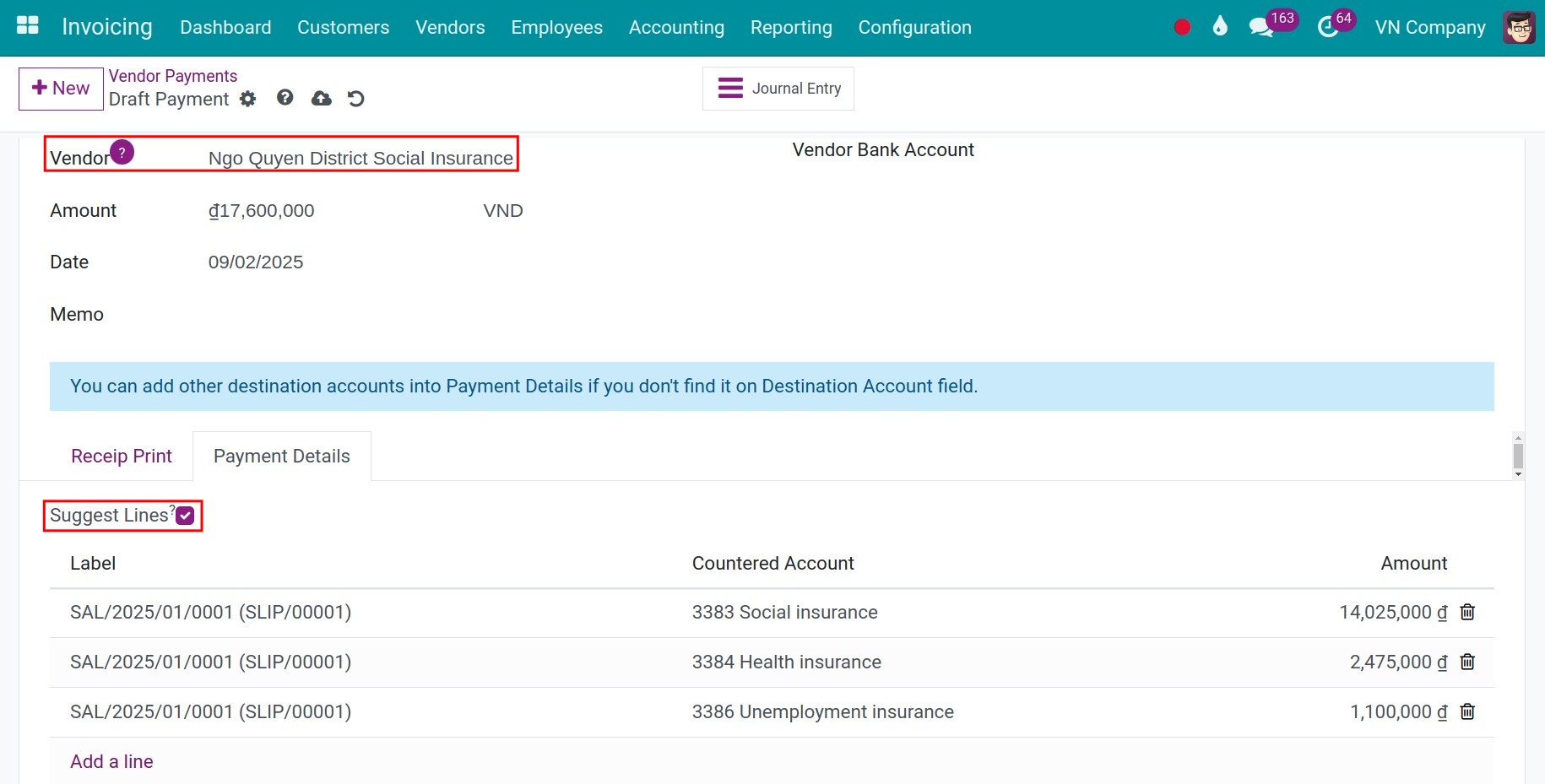Screen dimensions: 1545x784
Task: Click the New button
Action: tap(61, 89)
